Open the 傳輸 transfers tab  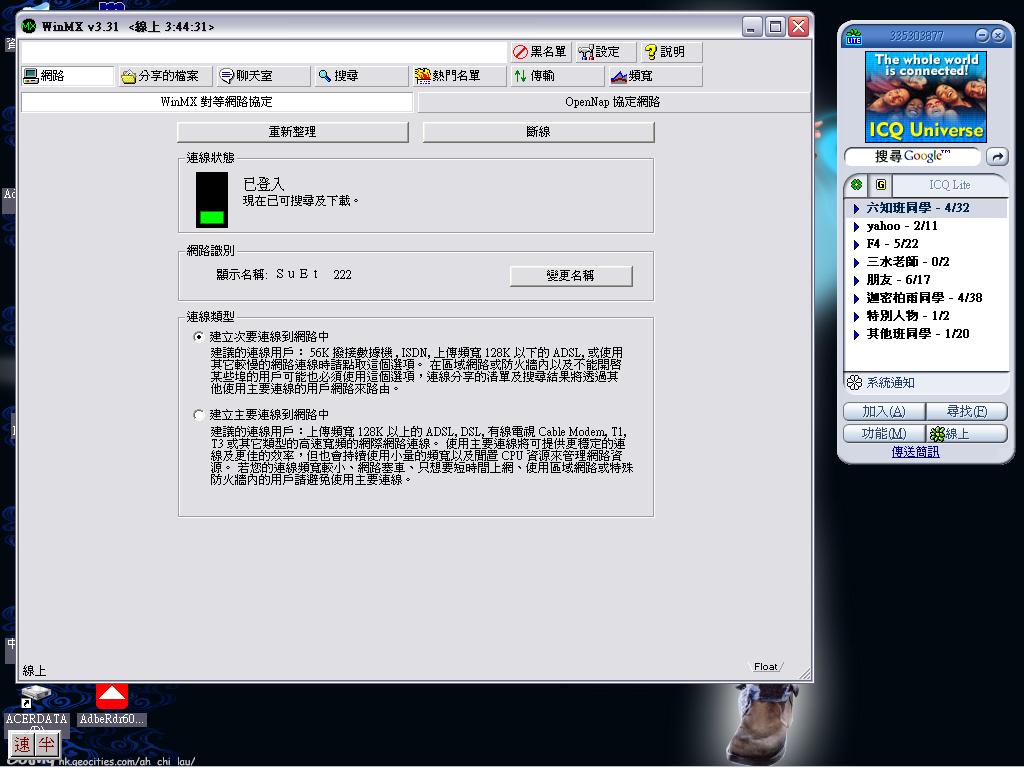coord(557,76)
